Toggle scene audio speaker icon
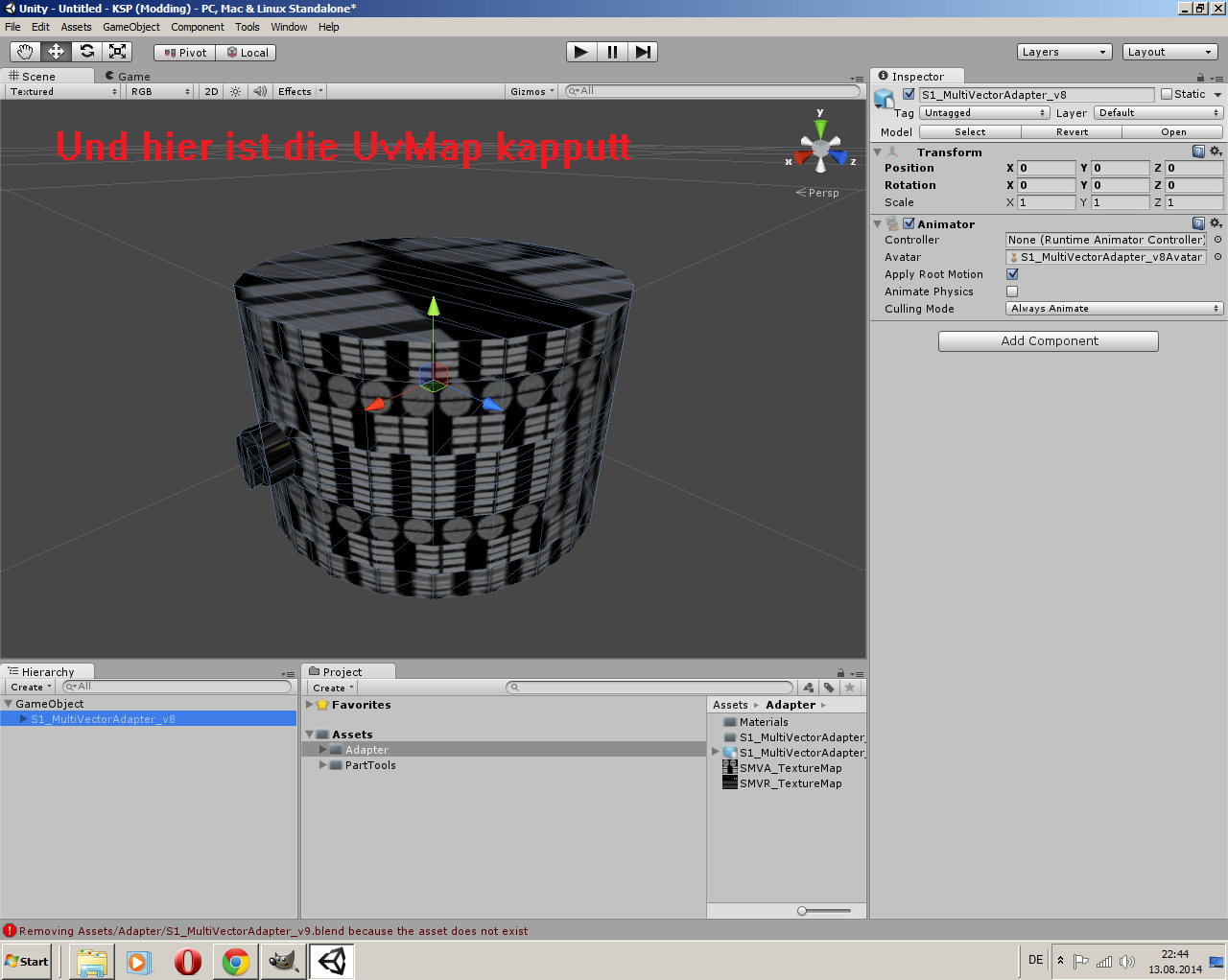The width and height of the screenshot is (1228, 980). [260, 92]
